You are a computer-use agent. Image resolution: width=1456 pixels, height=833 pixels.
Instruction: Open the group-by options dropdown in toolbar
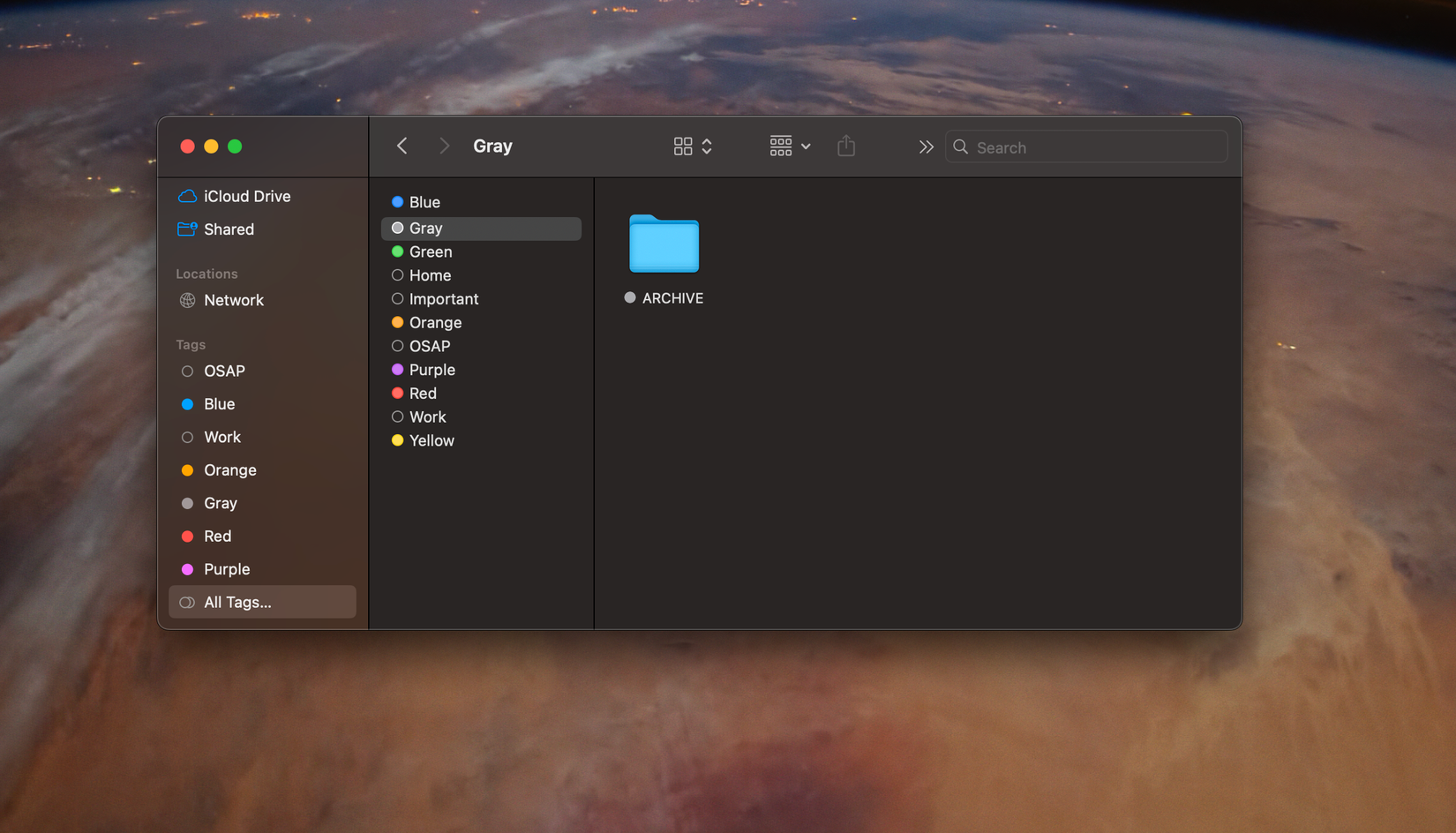coord(790,146)
